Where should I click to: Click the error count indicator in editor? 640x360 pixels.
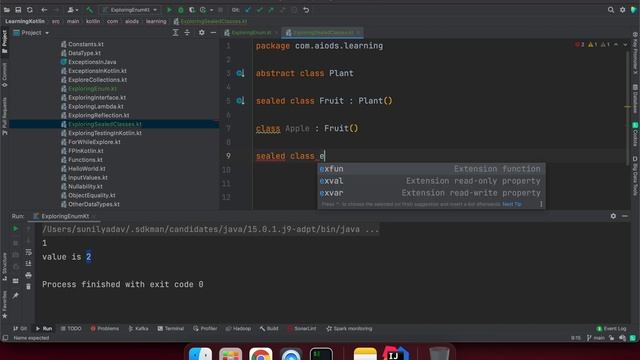pyautogui.click(x=580, y=44)
